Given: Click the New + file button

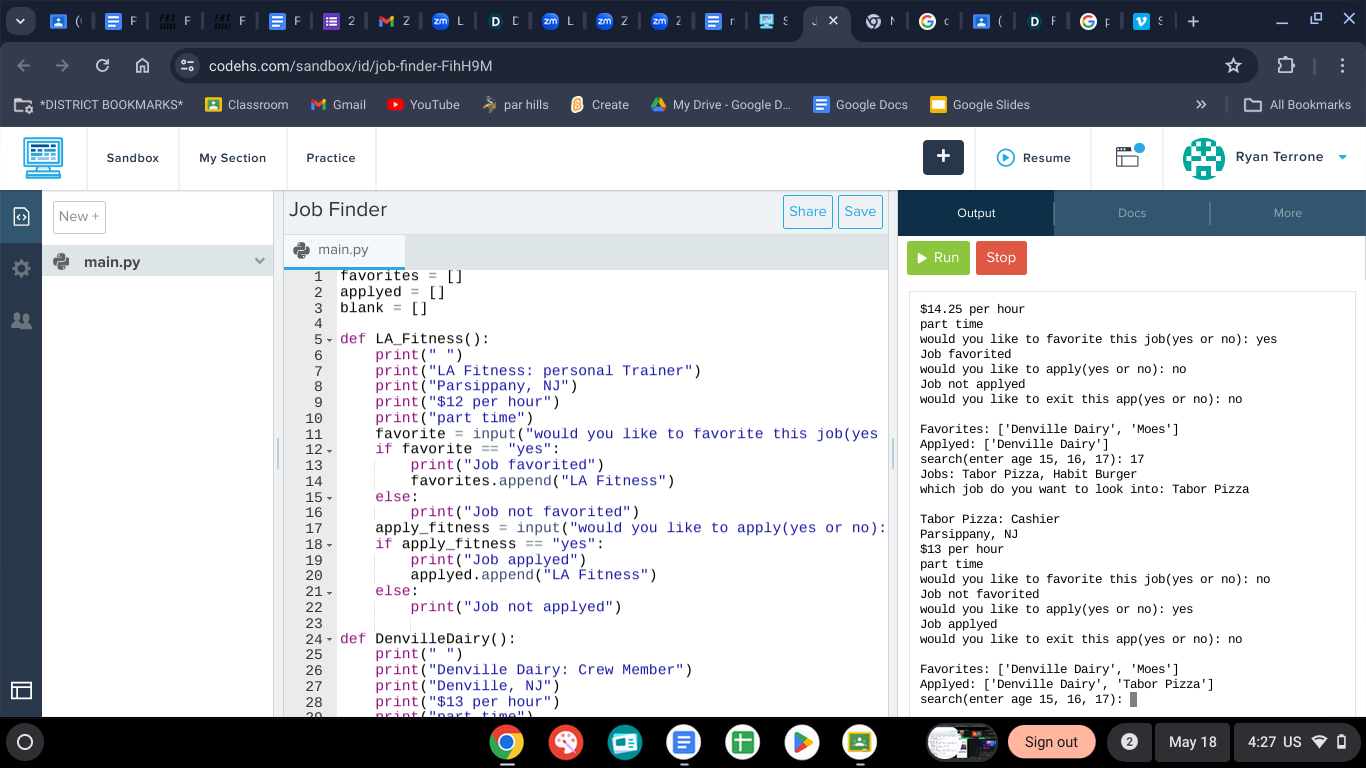Looking at the screenshot, I should 79,216.
